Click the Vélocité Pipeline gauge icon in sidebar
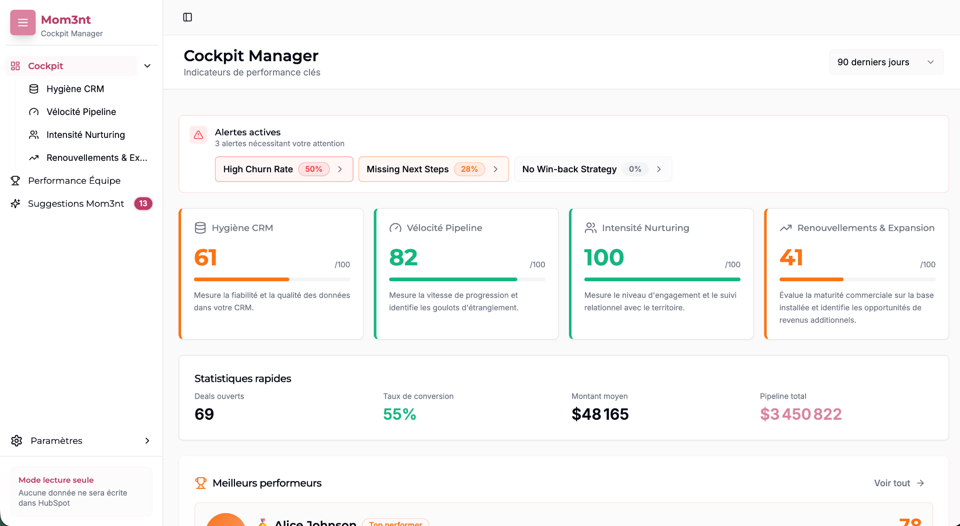960x526 pixels. [x=34, y=112]
